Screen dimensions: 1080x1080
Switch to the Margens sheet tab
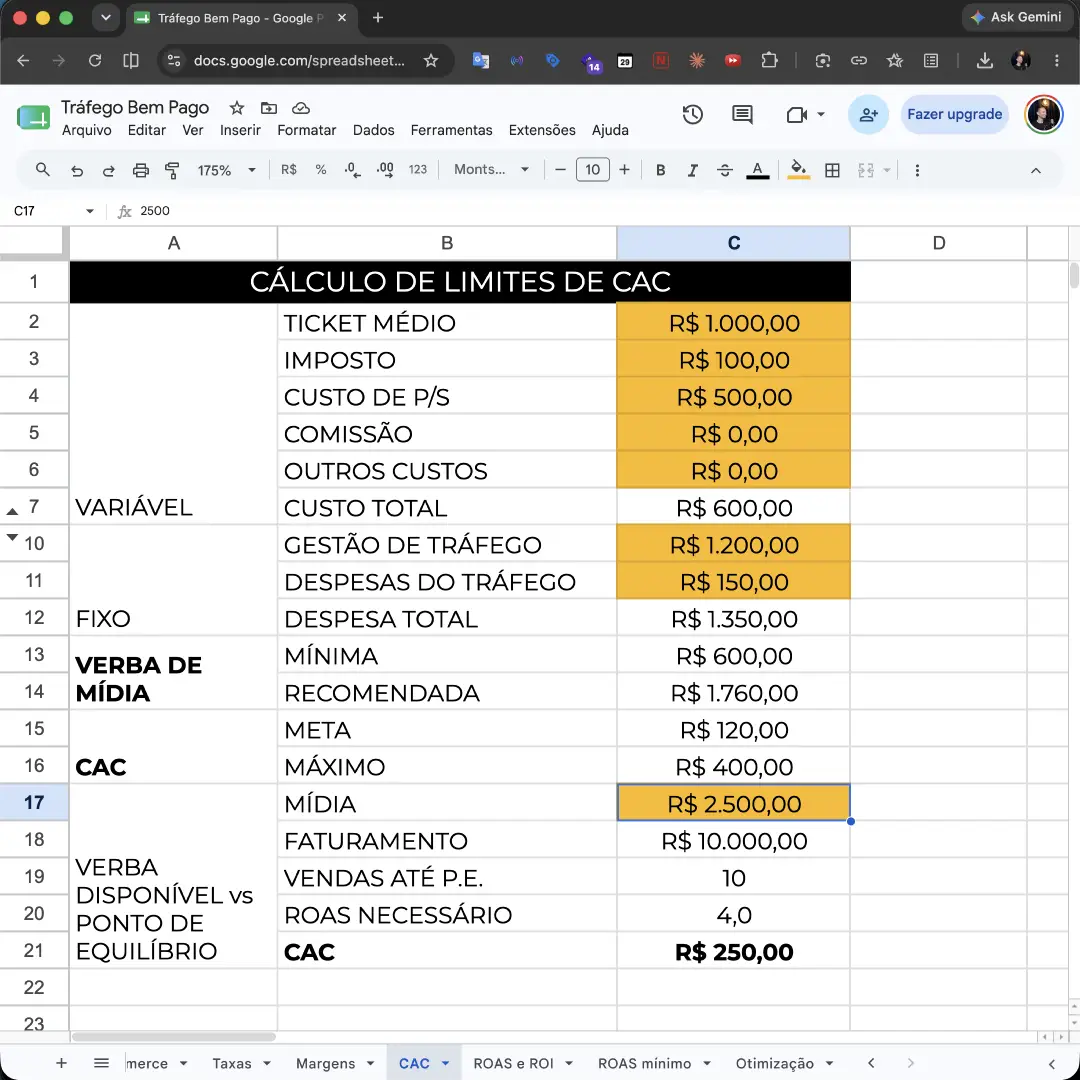click(326, 1063)
